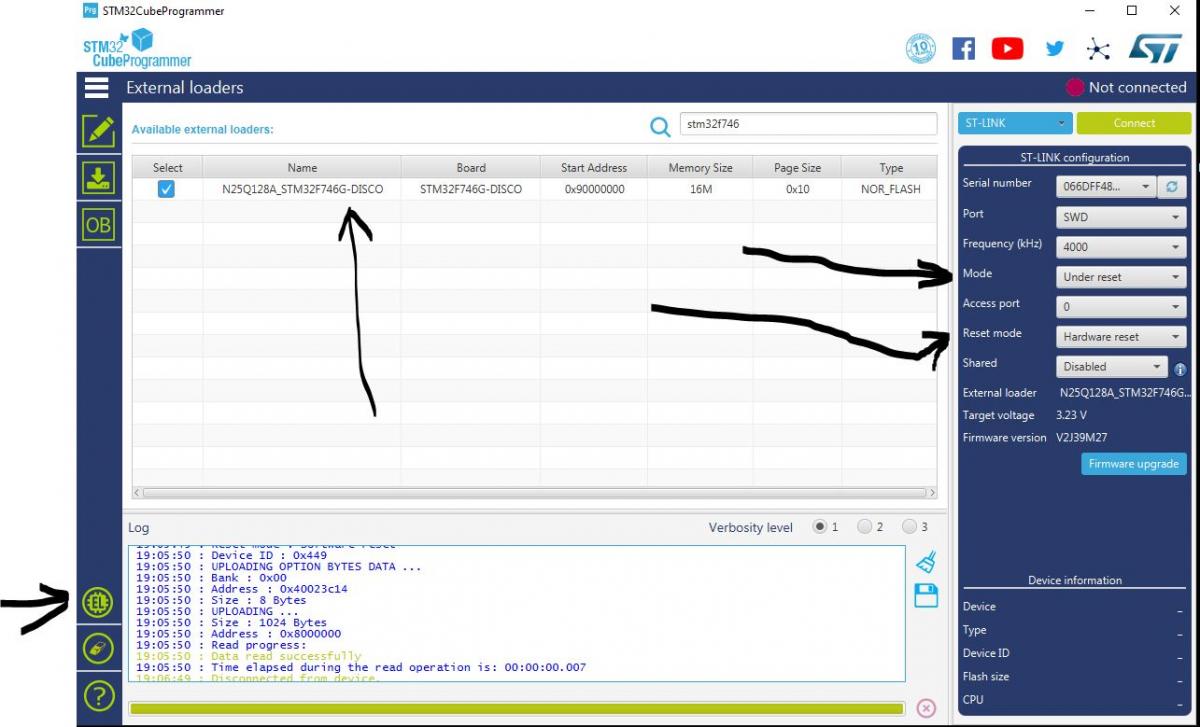Set verbosity level to 3
This screenshot has height=727, width=1200.
(910, 527)
